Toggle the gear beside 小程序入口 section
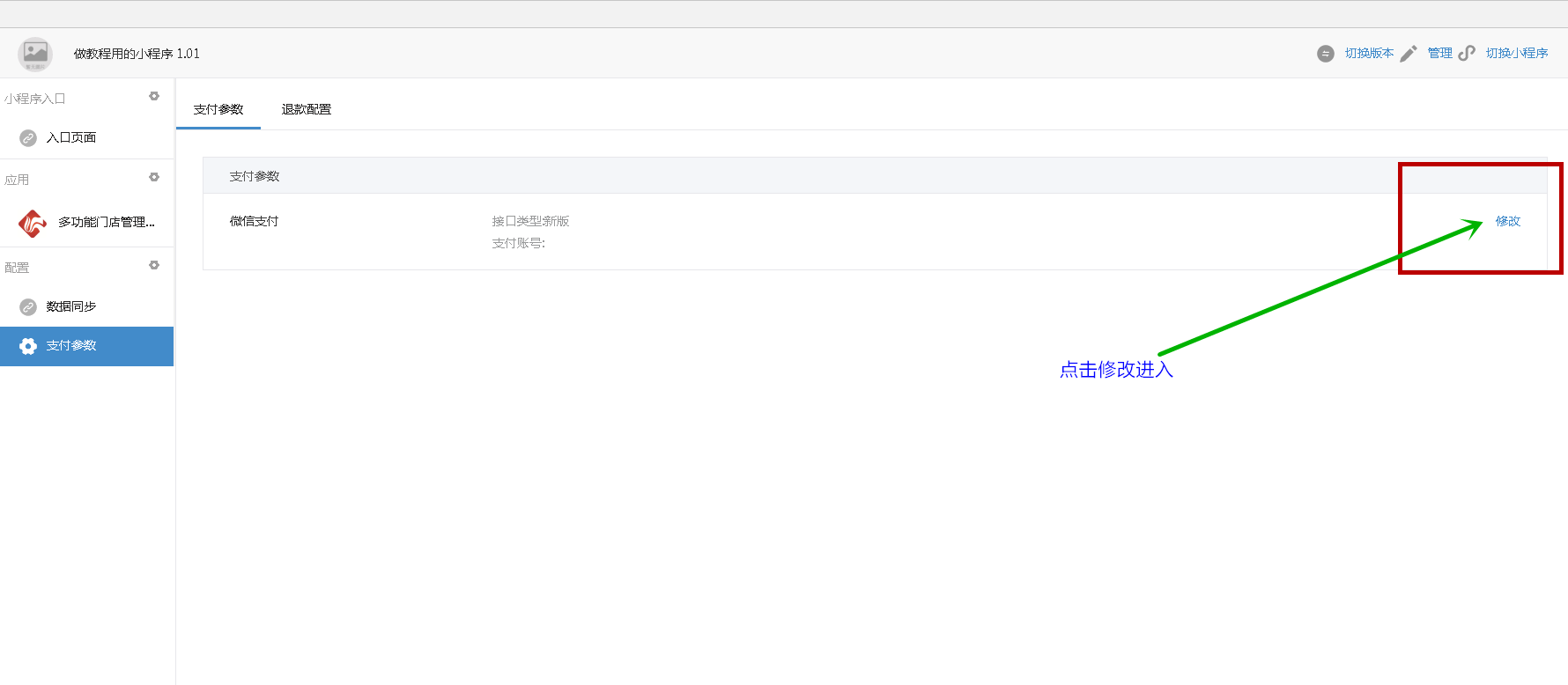This screenshot has width=1568, height=685. (x=154, y=96)
